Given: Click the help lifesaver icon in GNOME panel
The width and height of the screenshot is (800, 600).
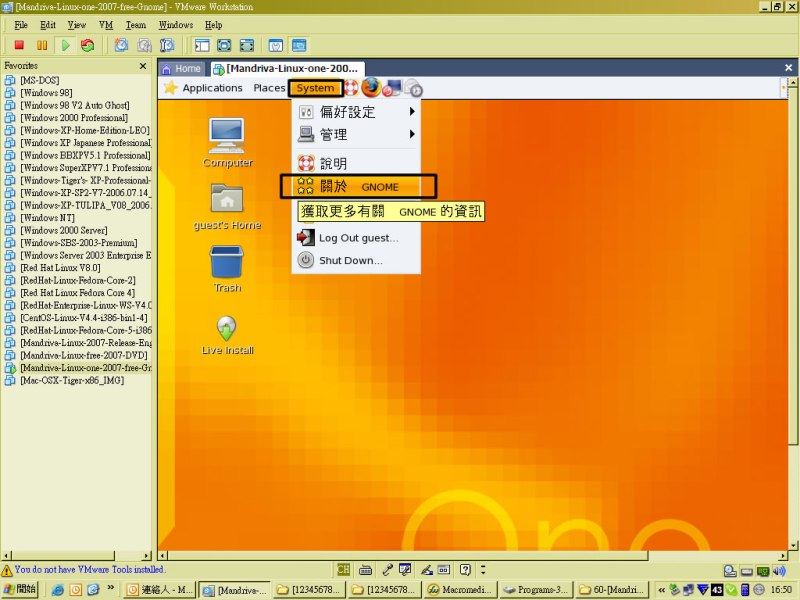Looking at the screenshot, I should (351, 88).
